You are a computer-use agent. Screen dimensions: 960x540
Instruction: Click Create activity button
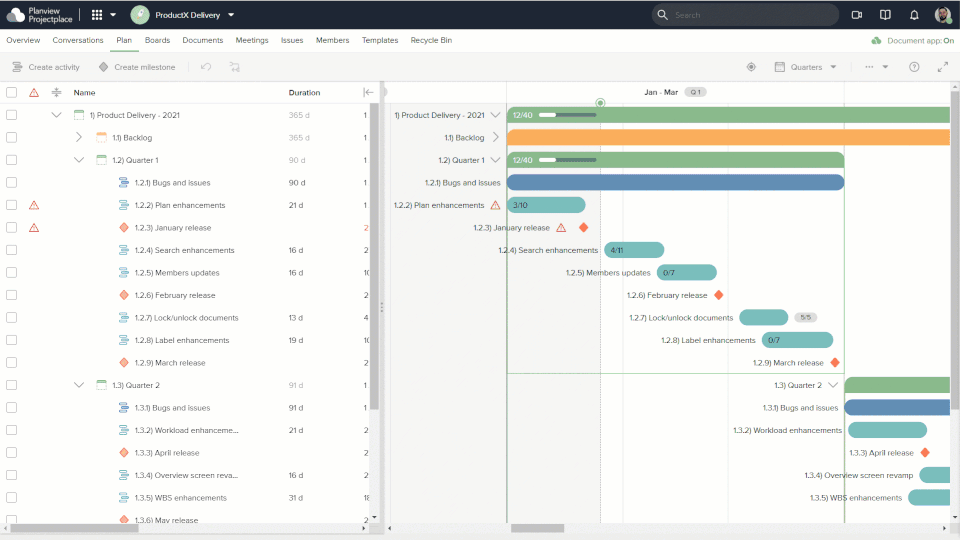(46, 67)
